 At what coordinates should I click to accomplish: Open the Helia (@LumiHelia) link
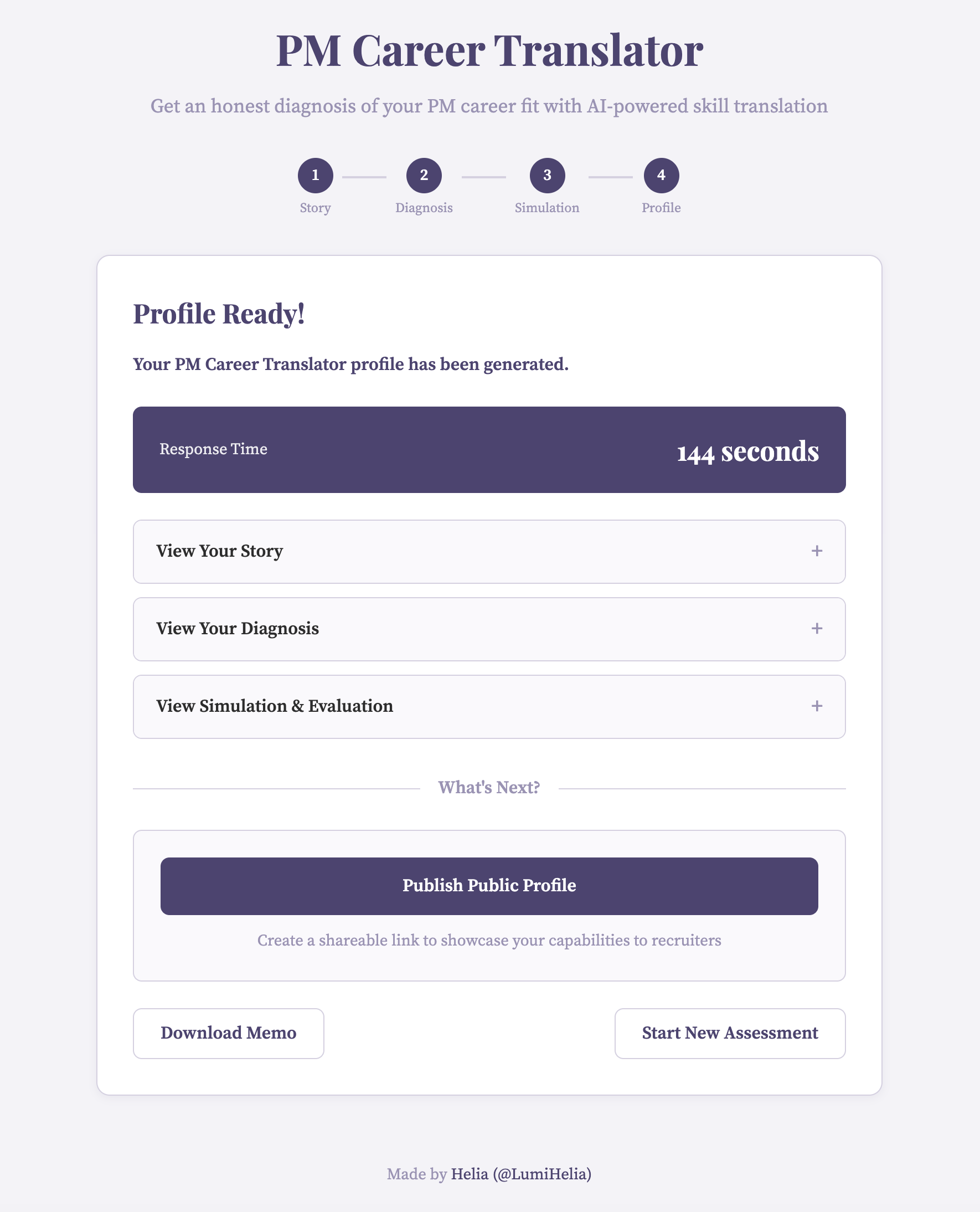(x=521, y=1174)
